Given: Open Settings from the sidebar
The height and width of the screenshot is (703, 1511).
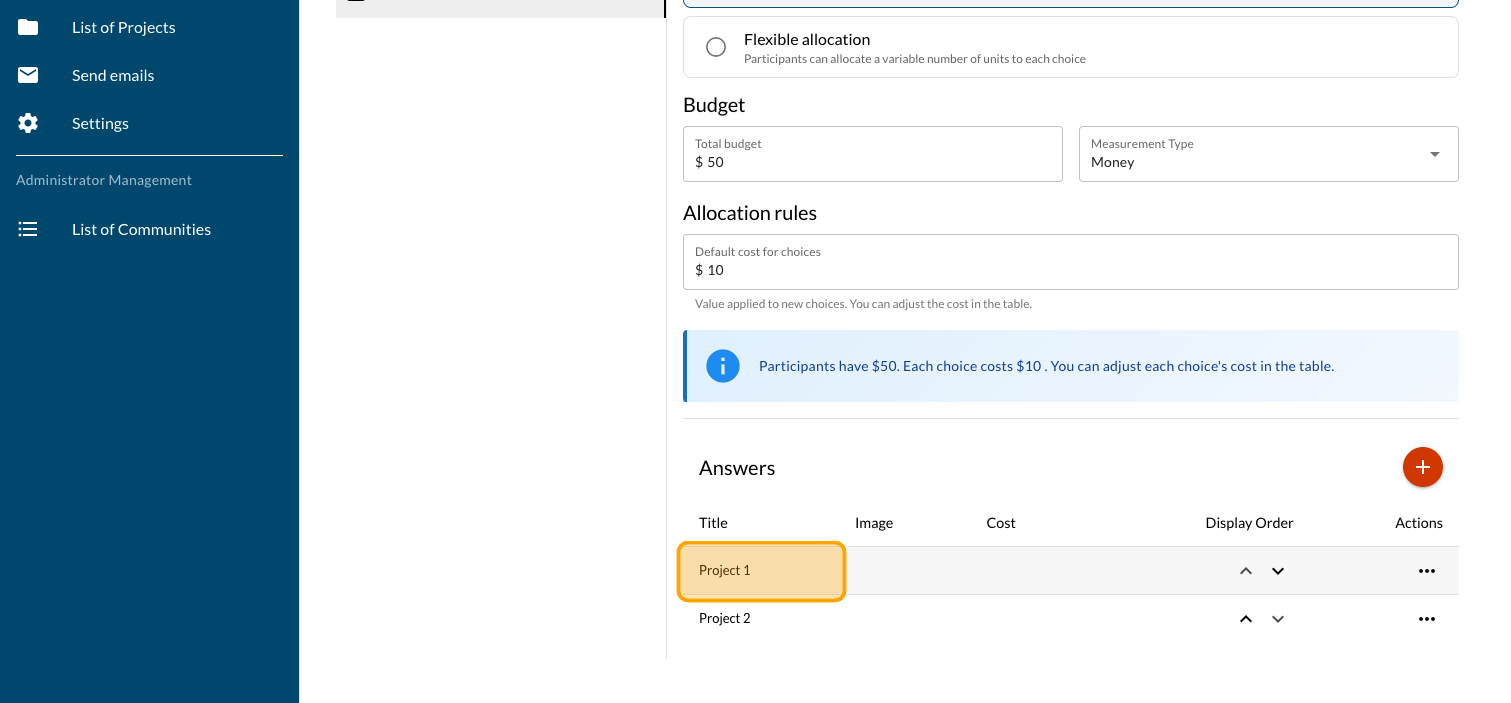Looking at the screenshot, I should click(100, 123).
